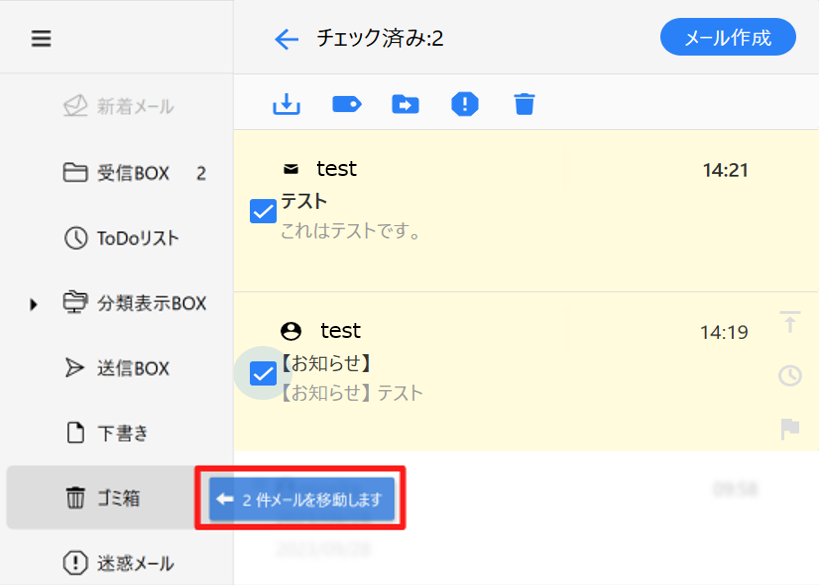
Task: Click the 新着メール envelope icon
Action: (x=76, y=106)
